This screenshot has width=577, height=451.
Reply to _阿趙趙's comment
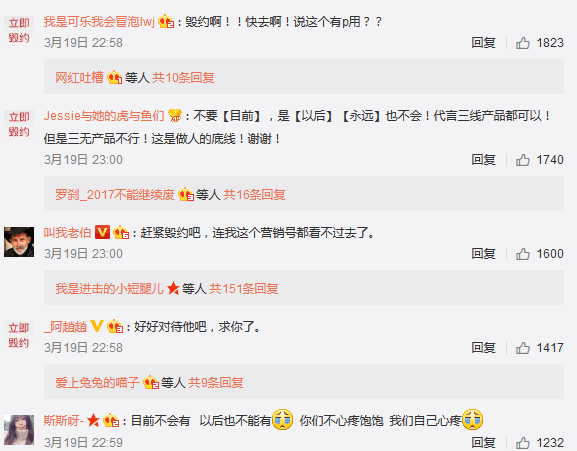[483, 348]
